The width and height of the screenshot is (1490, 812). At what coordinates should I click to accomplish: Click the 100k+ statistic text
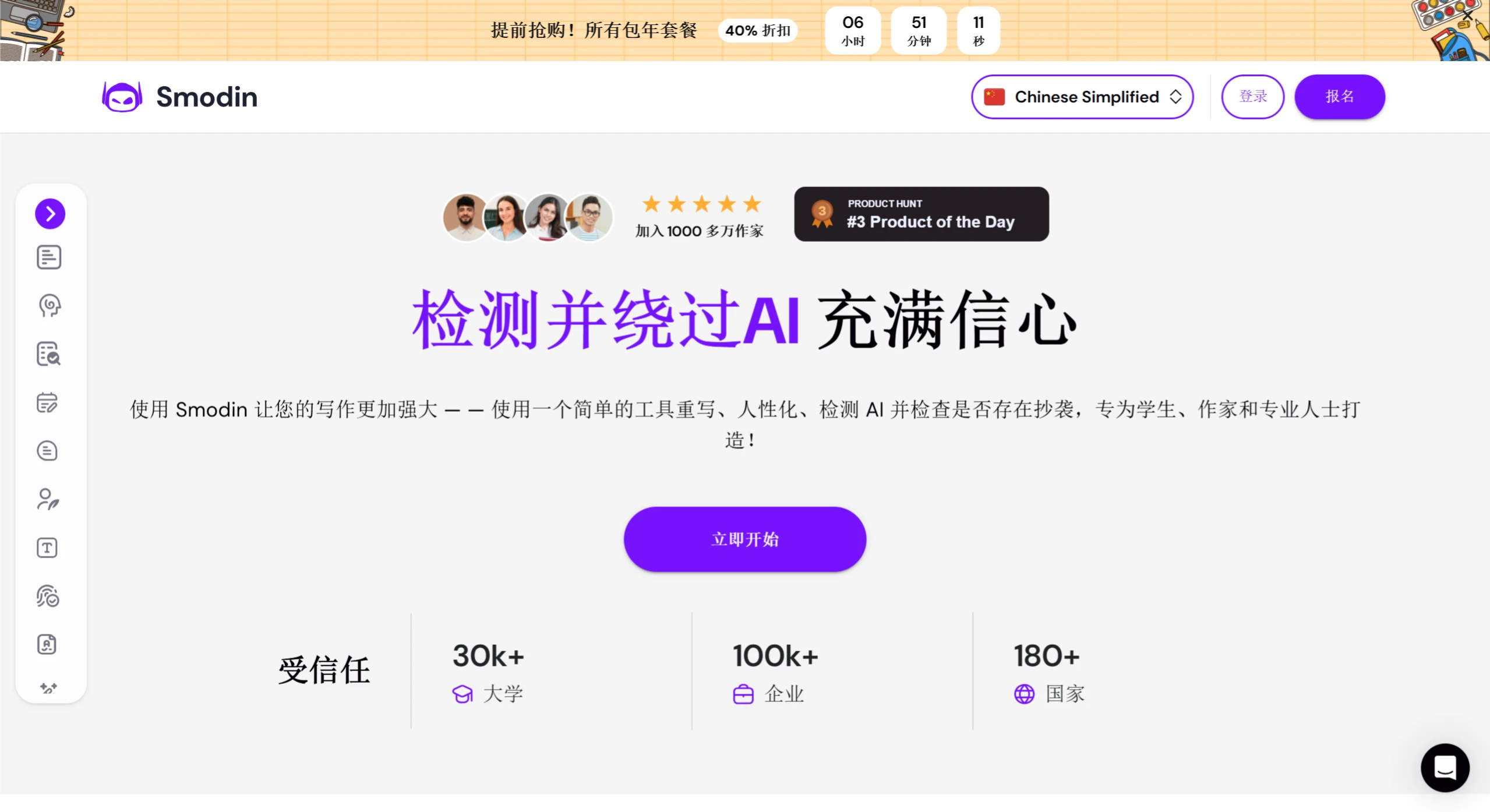point(775,656)
